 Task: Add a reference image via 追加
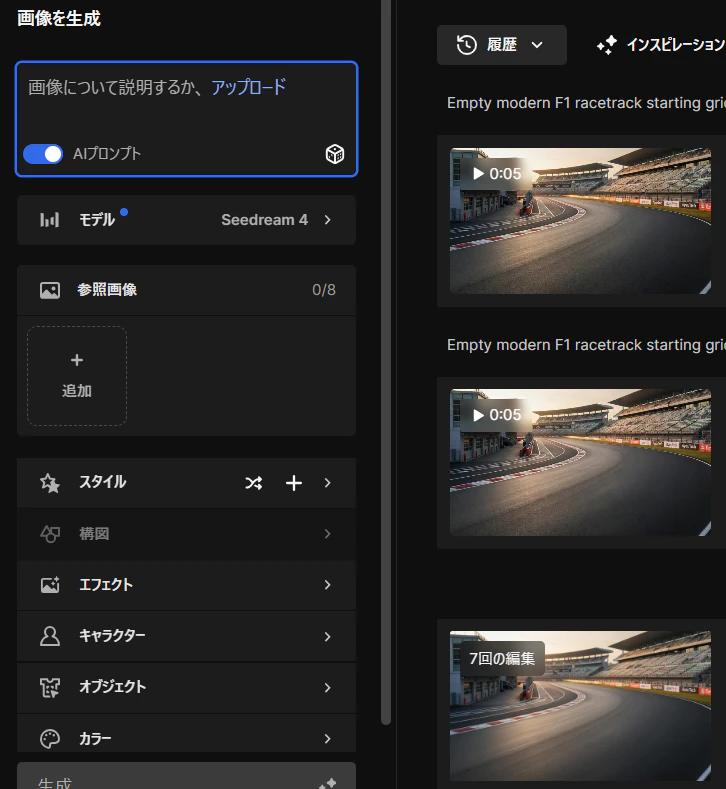pos(77,376)
